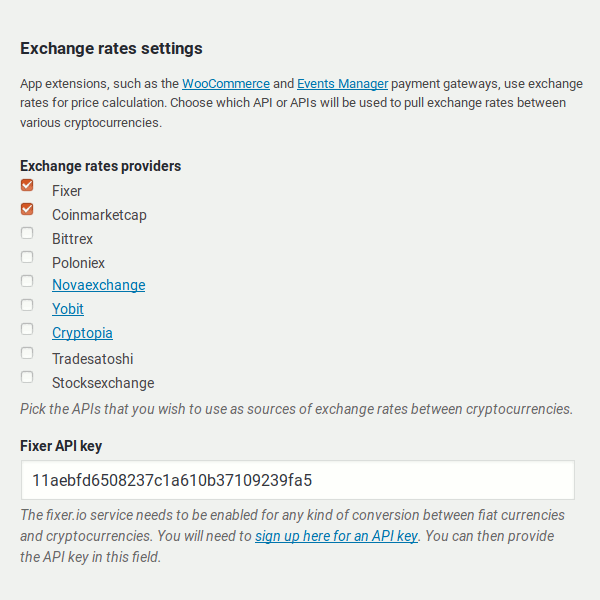Follow the Events Manager link
The width and height of the screenshot is (600, 600).
[x=342, y=83]
